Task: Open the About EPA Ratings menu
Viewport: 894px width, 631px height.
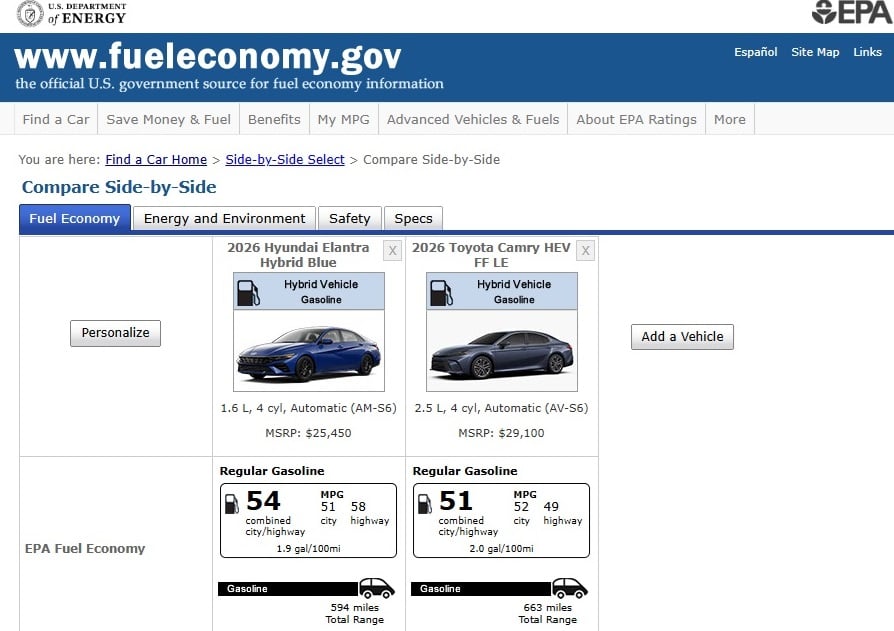Action: tap(636, 119)
